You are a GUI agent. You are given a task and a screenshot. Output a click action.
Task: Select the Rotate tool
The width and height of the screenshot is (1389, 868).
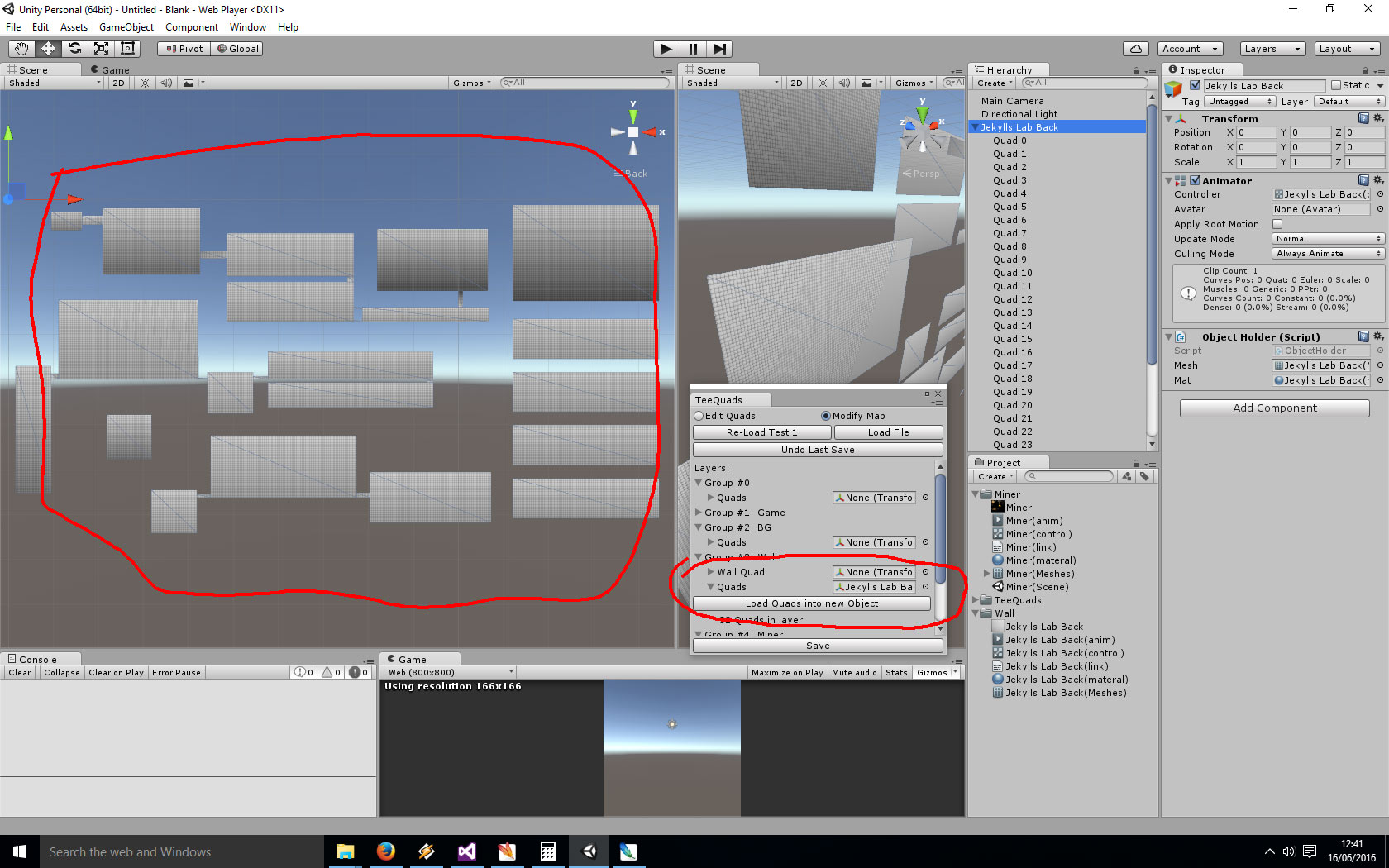74,49
